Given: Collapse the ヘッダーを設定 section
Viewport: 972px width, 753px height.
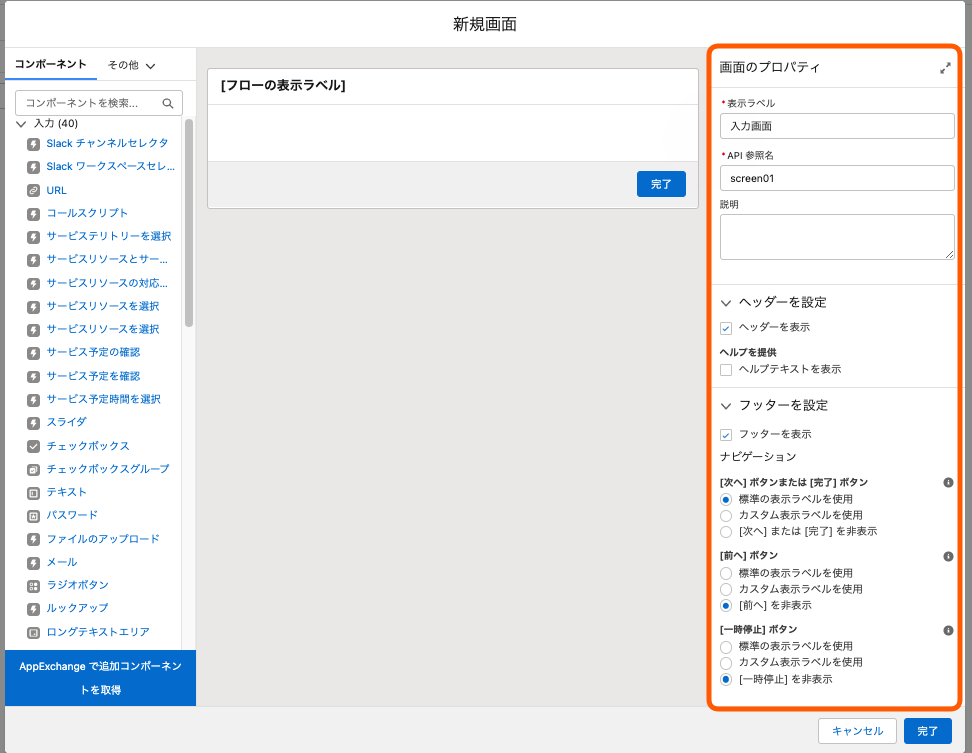Looking at the screenshot, I should coord(726,303).
